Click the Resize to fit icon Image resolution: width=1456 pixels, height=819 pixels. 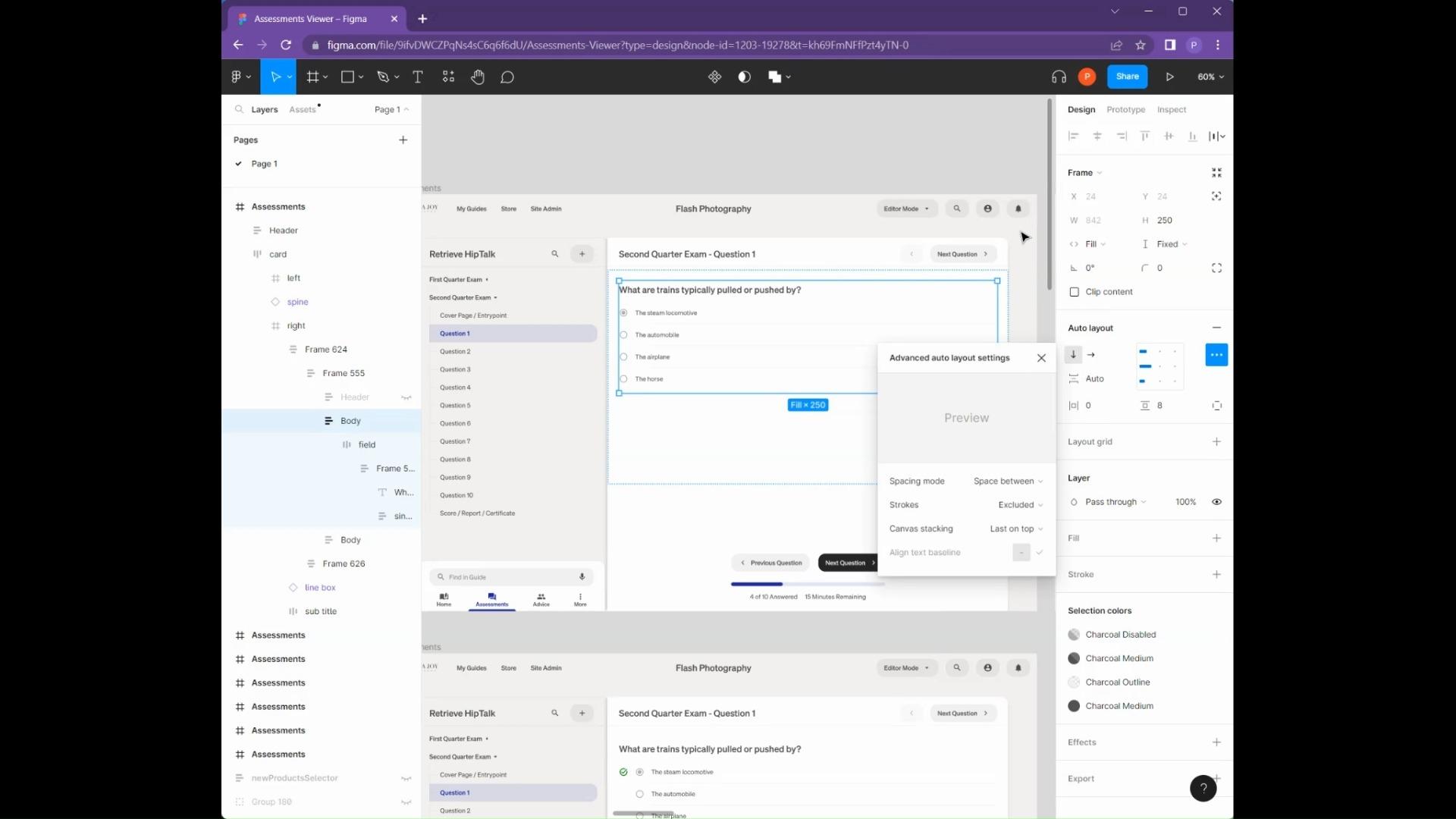[x=1216, y=172]
